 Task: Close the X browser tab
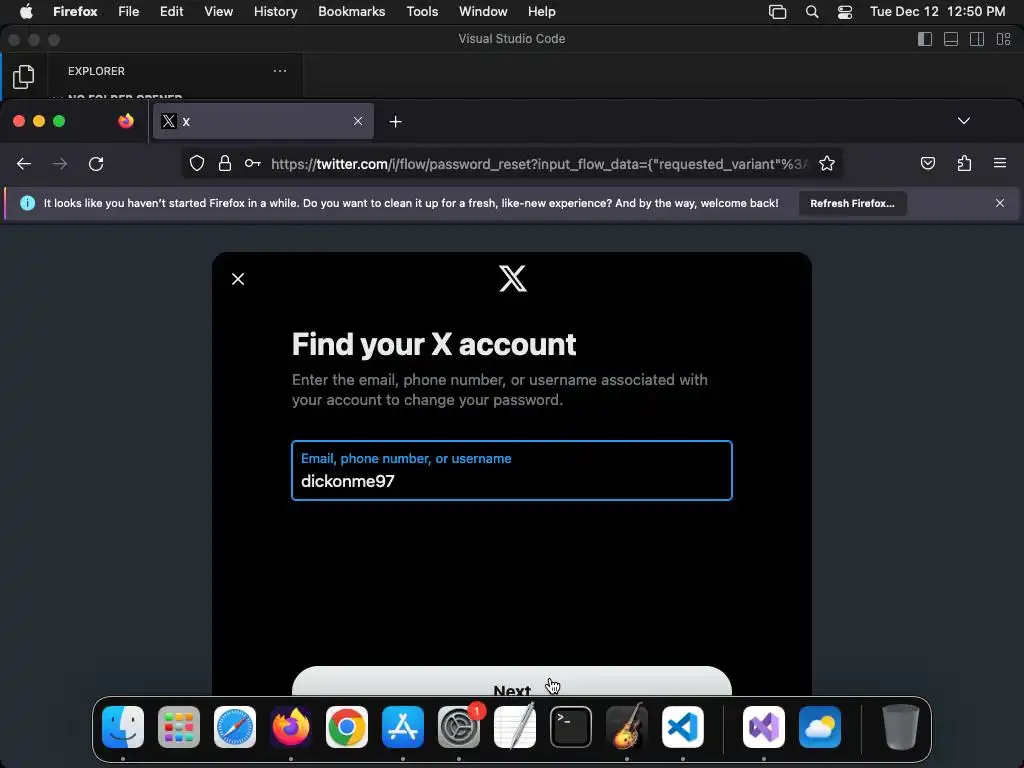pyautogui.click(x=358, y=121)
